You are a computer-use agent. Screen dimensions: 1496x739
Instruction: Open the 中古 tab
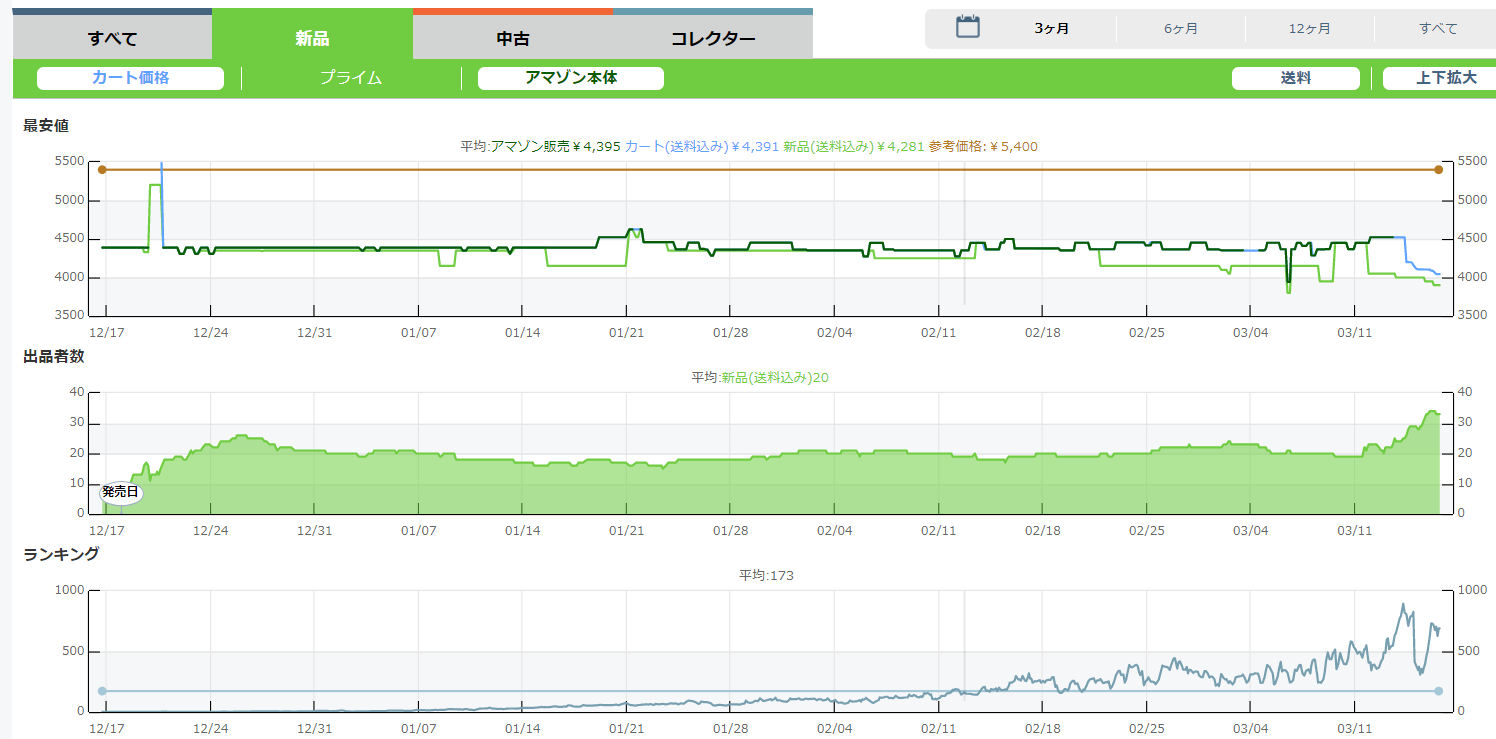coord(513,39)
